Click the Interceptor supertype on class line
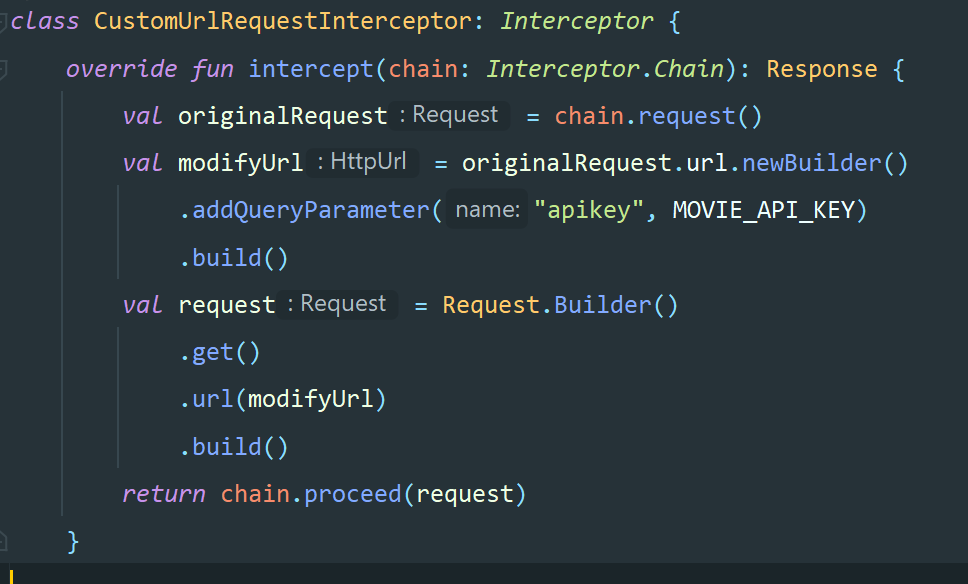This screenshot has height=584, width=968. pos(577,22)
